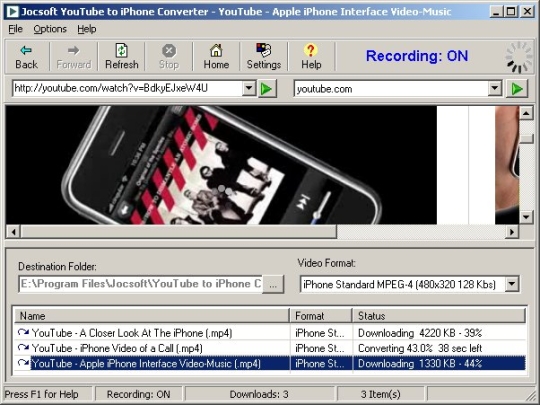Click the Video Format combo box text

[399, 284]
